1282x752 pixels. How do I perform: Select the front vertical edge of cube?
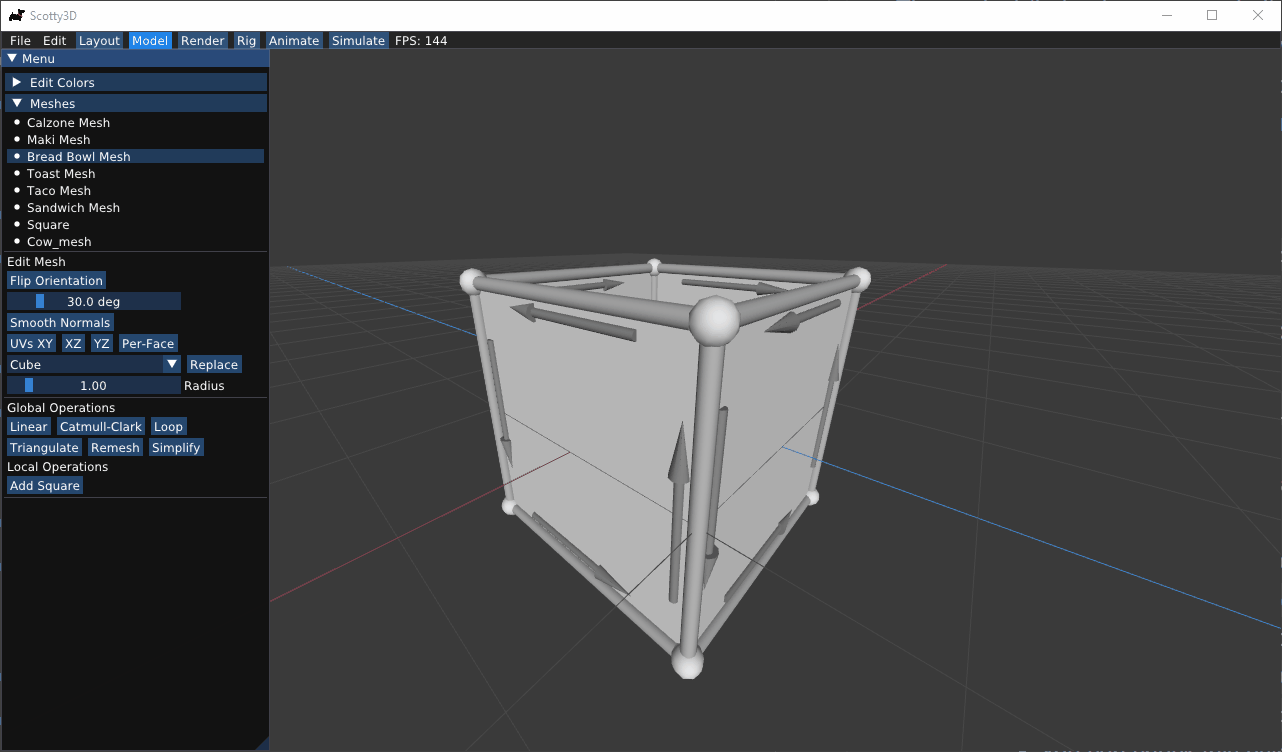pyautogui.click(x=701, y=495)
